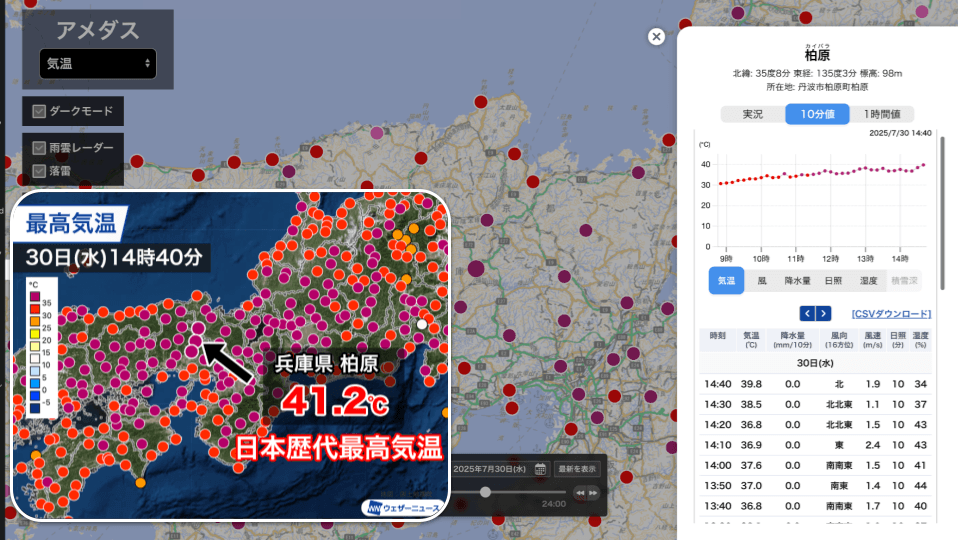Switch to the 実況 tab

coord(752,114)
